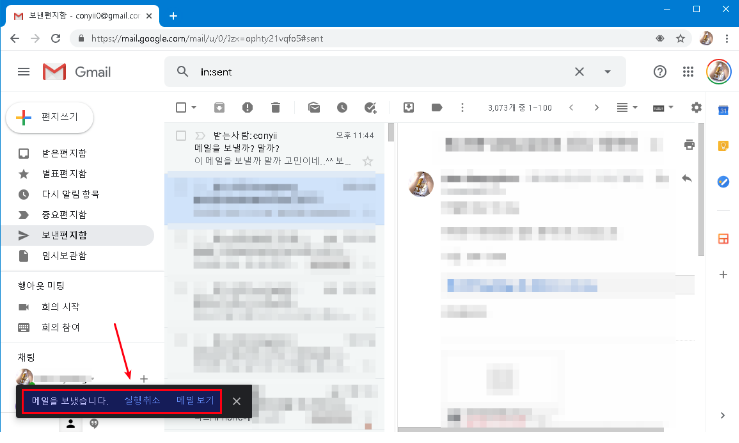Open the 받은편지함 inbox folder

[64, 154]
